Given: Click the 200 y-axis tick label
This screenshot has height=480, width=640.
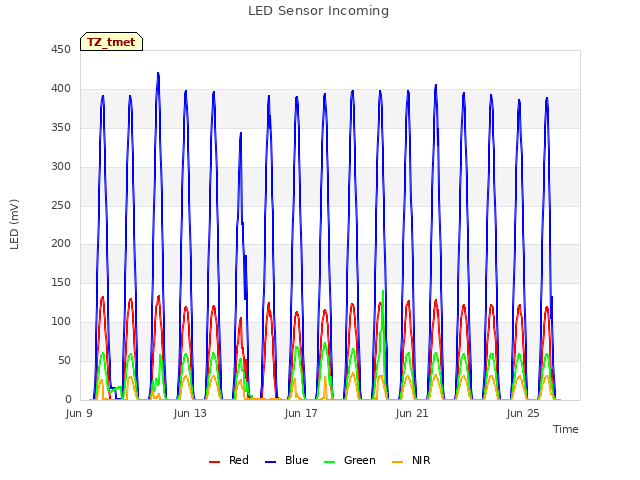Looking at the screenshot, I should (x=61, y=244).
